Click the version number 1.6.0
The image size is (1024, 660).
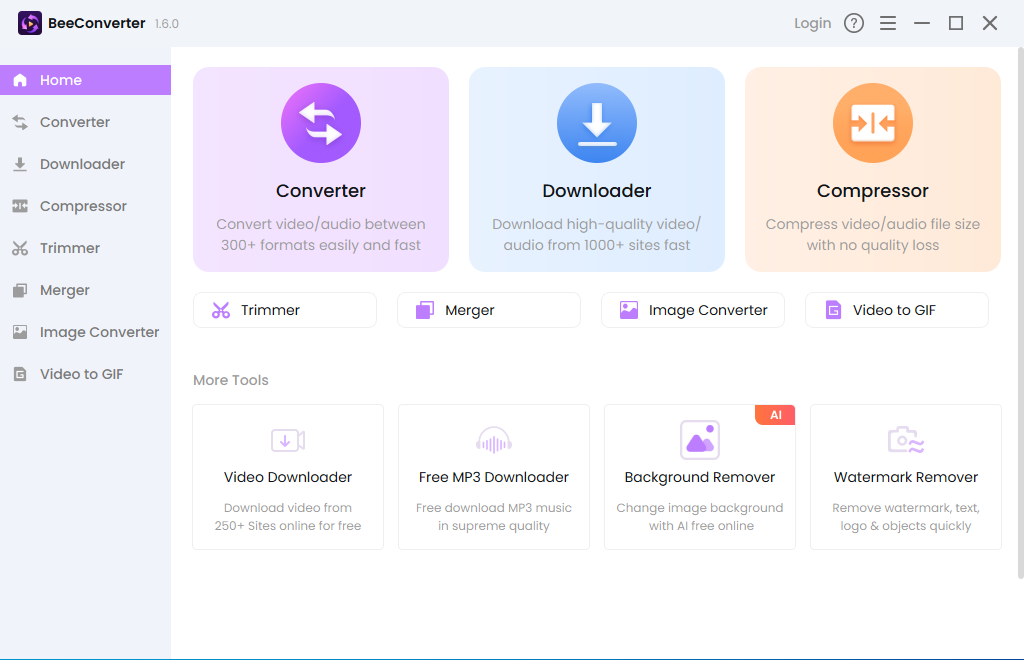pyautogui.click(x=167, y=24)
